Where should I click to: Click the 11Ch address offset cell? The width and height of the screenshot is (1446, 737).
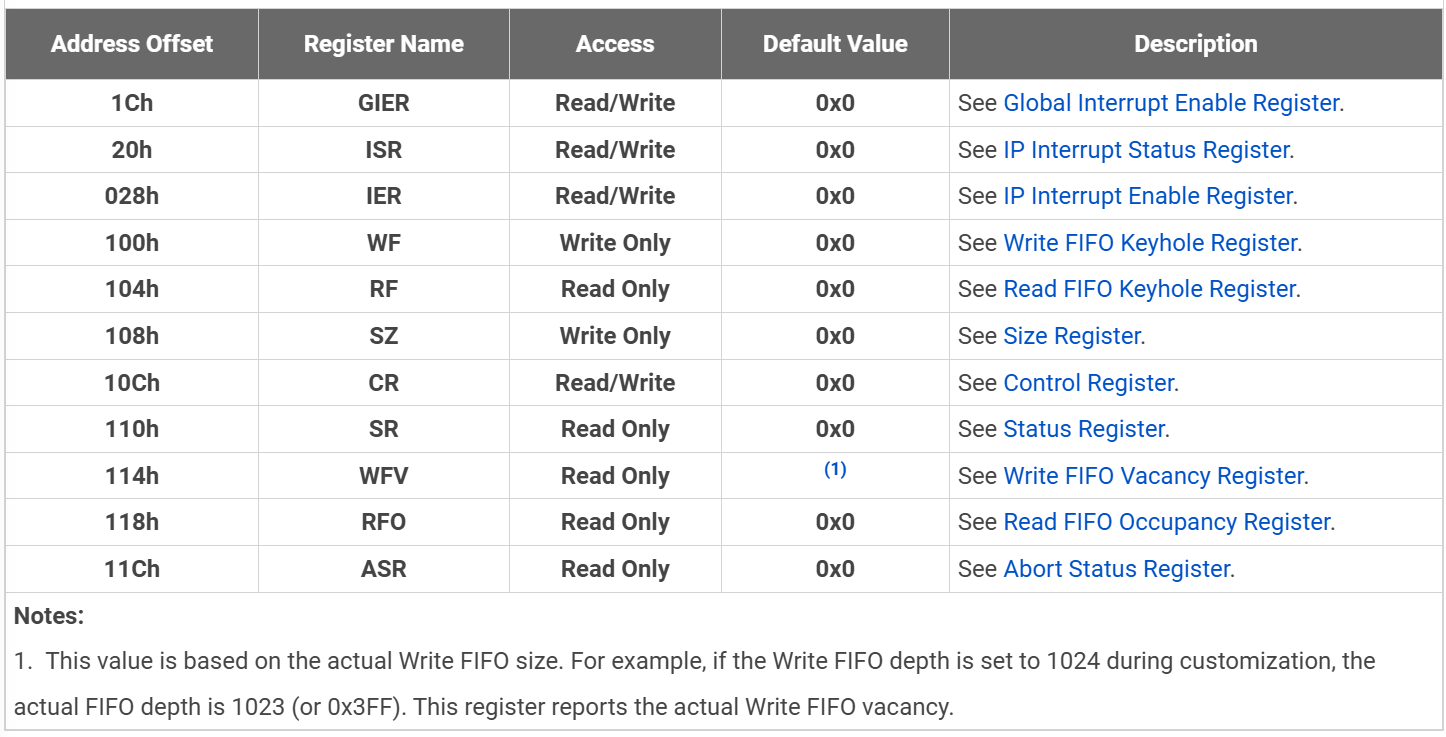click(x=132, y=569)
